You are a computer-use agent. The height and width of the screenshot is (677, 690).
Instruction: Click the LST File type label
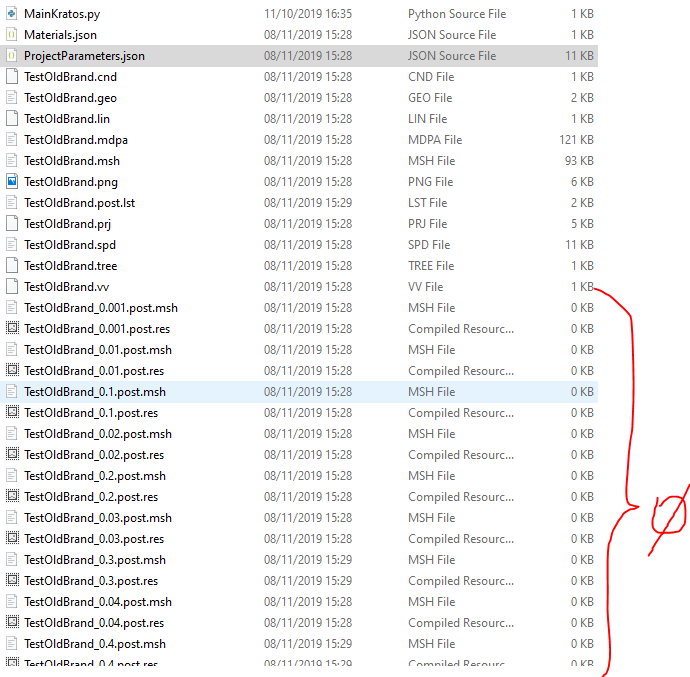coord(427,203)
